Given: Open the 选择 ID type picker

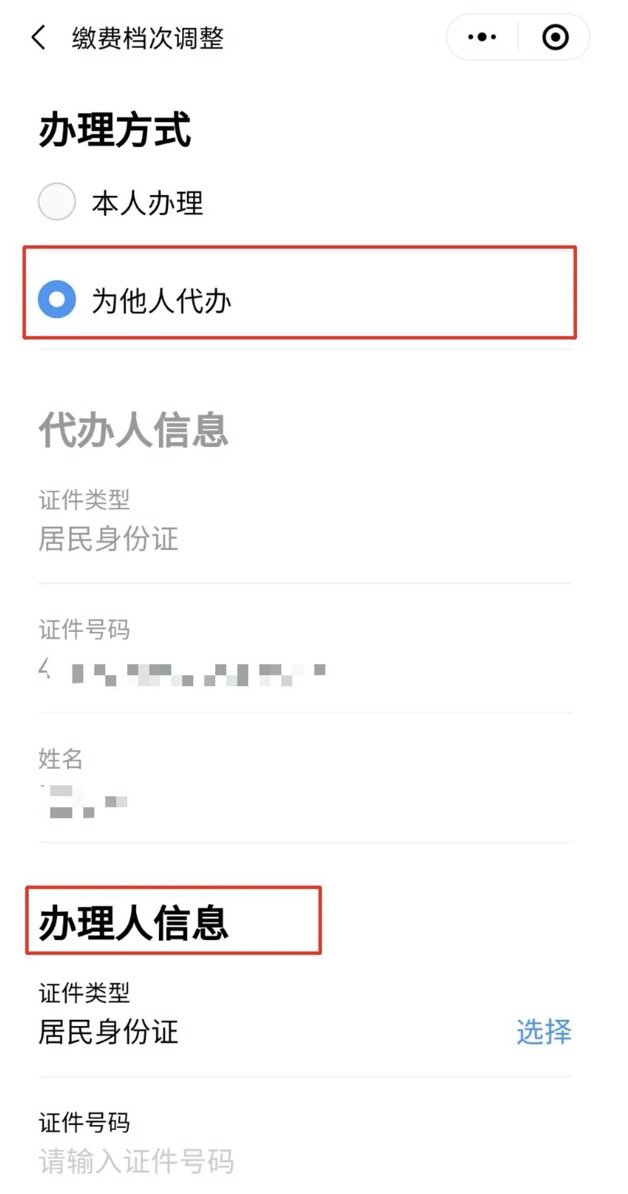Looking at the screenshot, I should pyautogui.click(x=544, y=1032).
